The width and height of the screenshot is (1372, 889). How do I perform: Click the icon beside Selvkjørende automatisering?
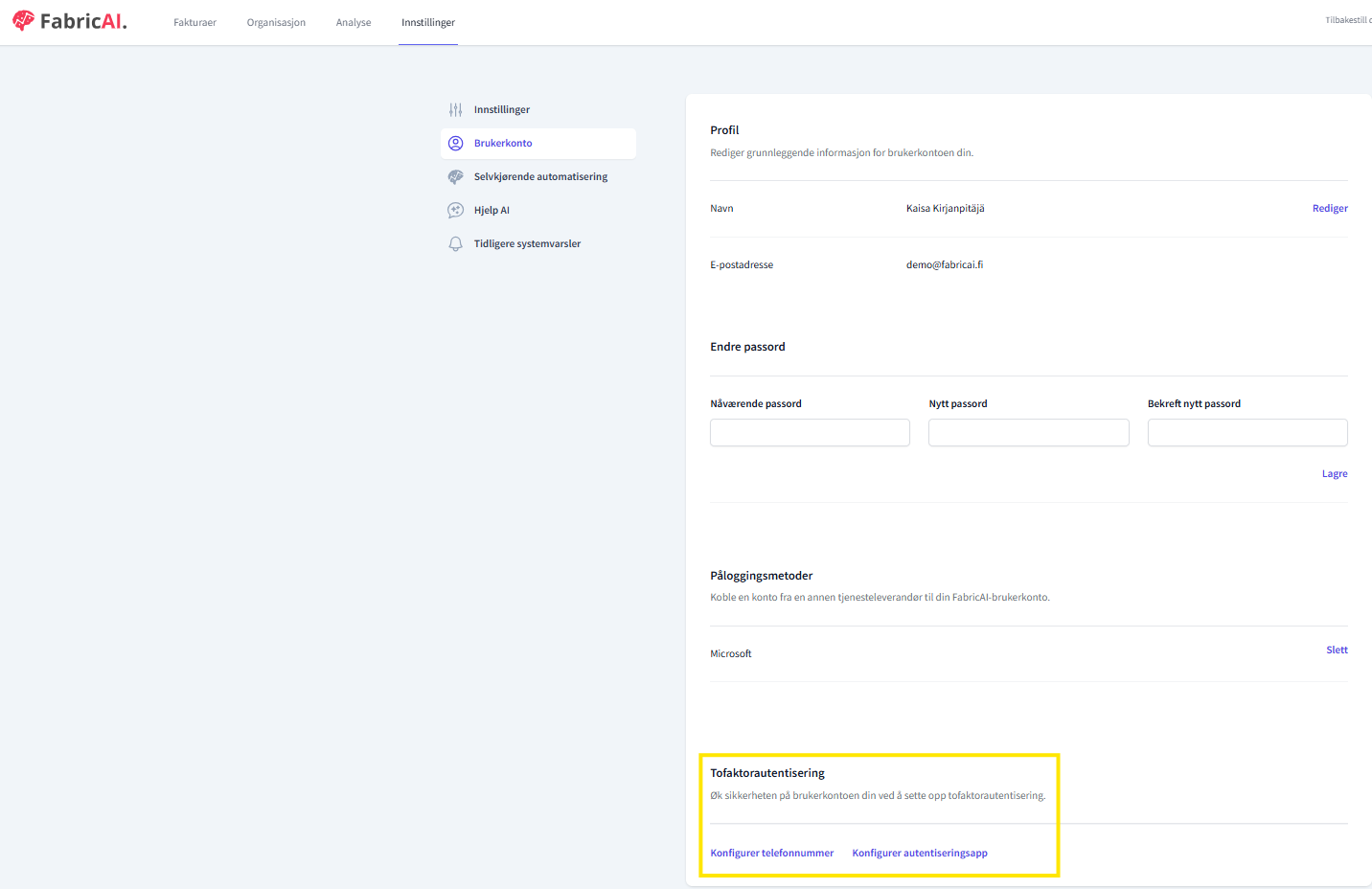point(456,177)
